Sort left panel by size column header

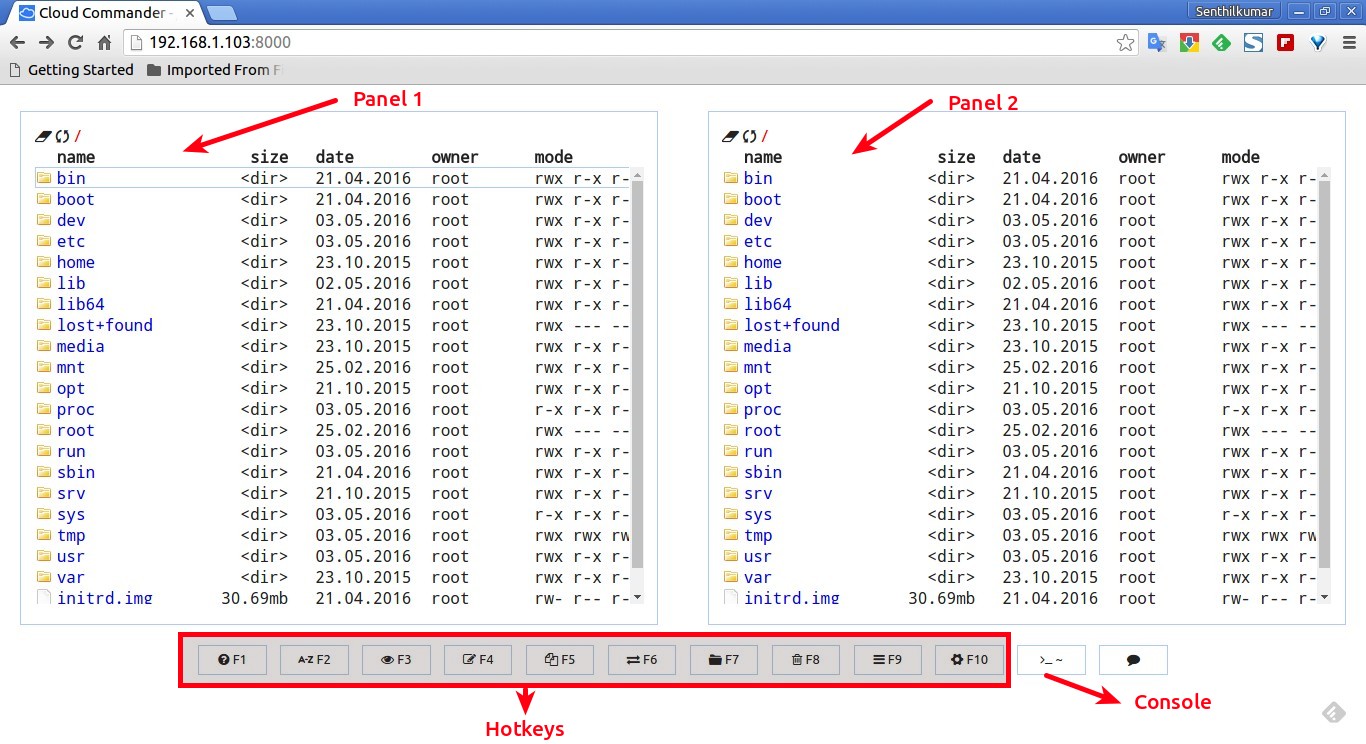(269, 157)
